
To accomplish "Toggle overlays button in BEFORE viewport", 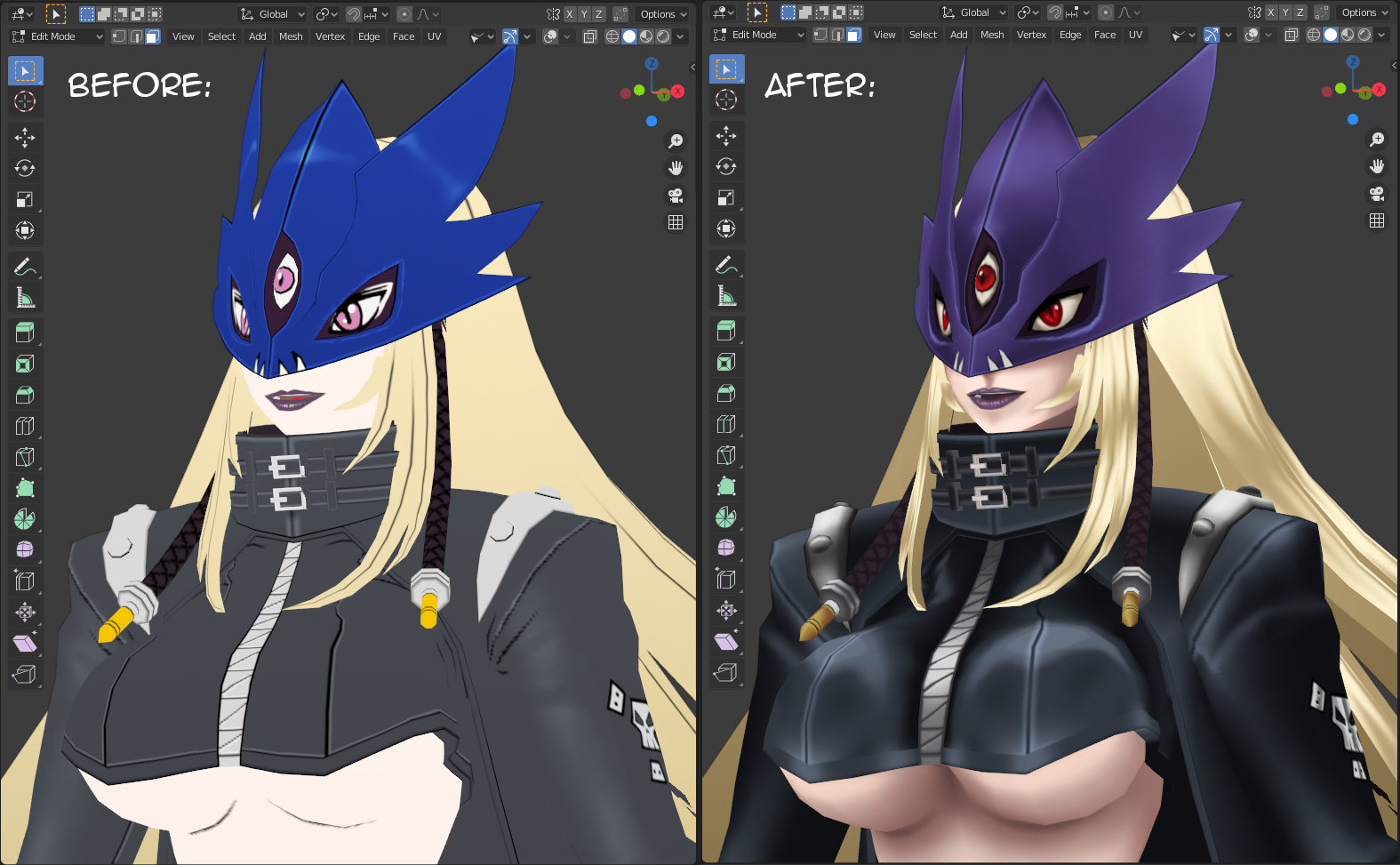I will pos(550,36).
